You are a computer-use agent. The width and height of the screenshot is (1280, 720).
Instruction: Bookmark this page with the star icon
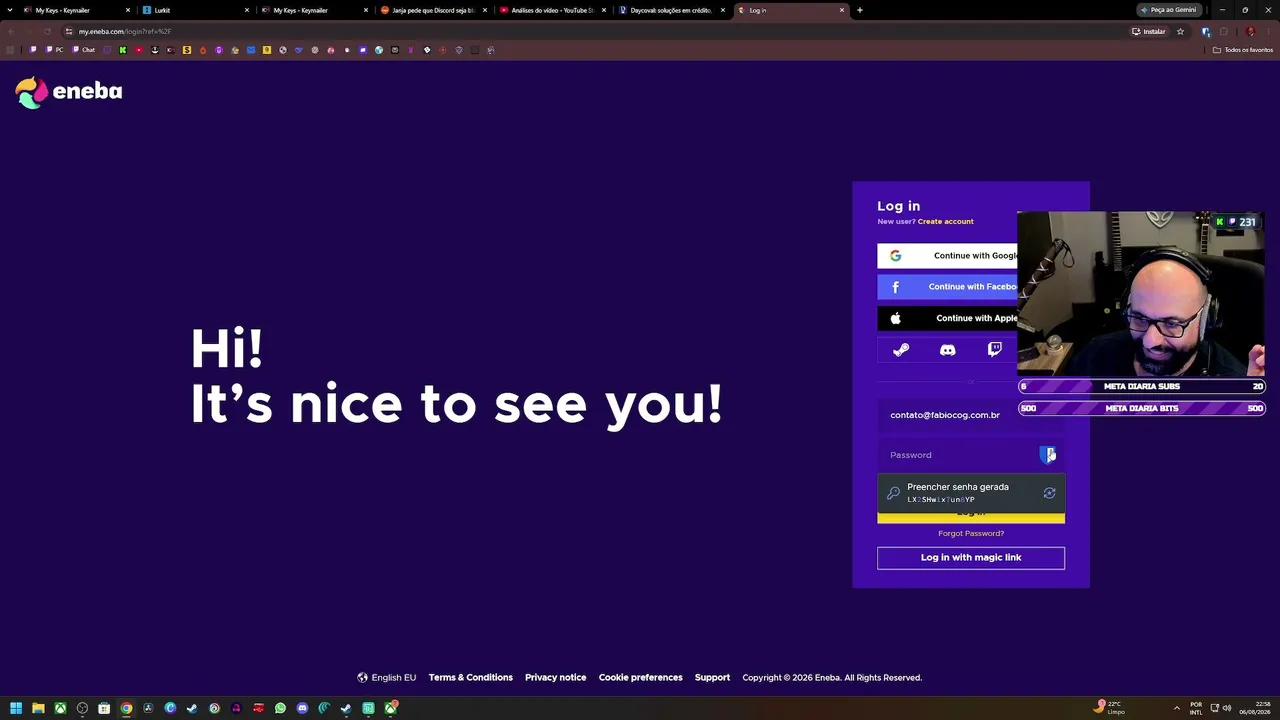click(x=1180, y=31)
